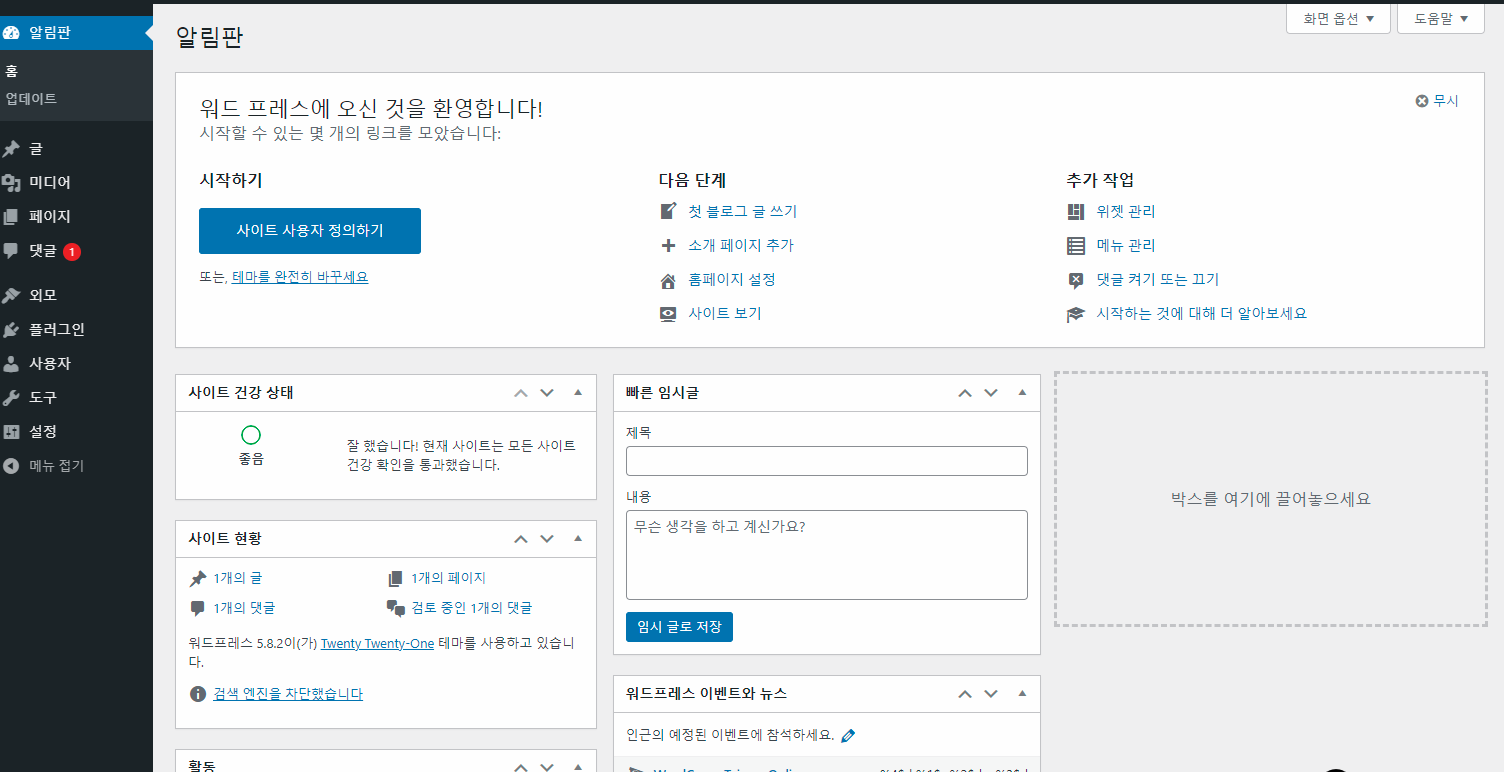Click the graduation cap icon beside 시작하는 것에 대해
Image resolution: width=1504 pixels, height=772 pixels.
point(1076,314)
